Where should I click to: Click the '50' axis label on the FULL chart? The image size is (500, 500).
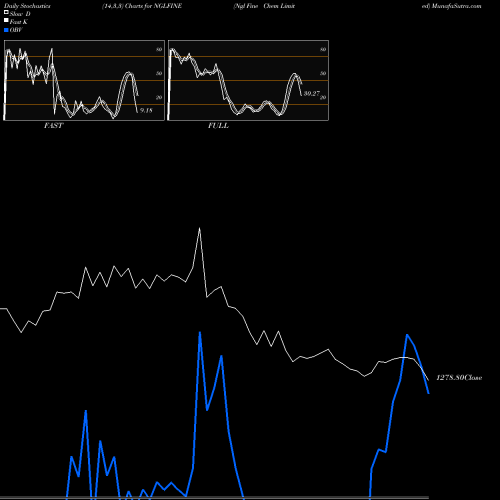(323, 73)
